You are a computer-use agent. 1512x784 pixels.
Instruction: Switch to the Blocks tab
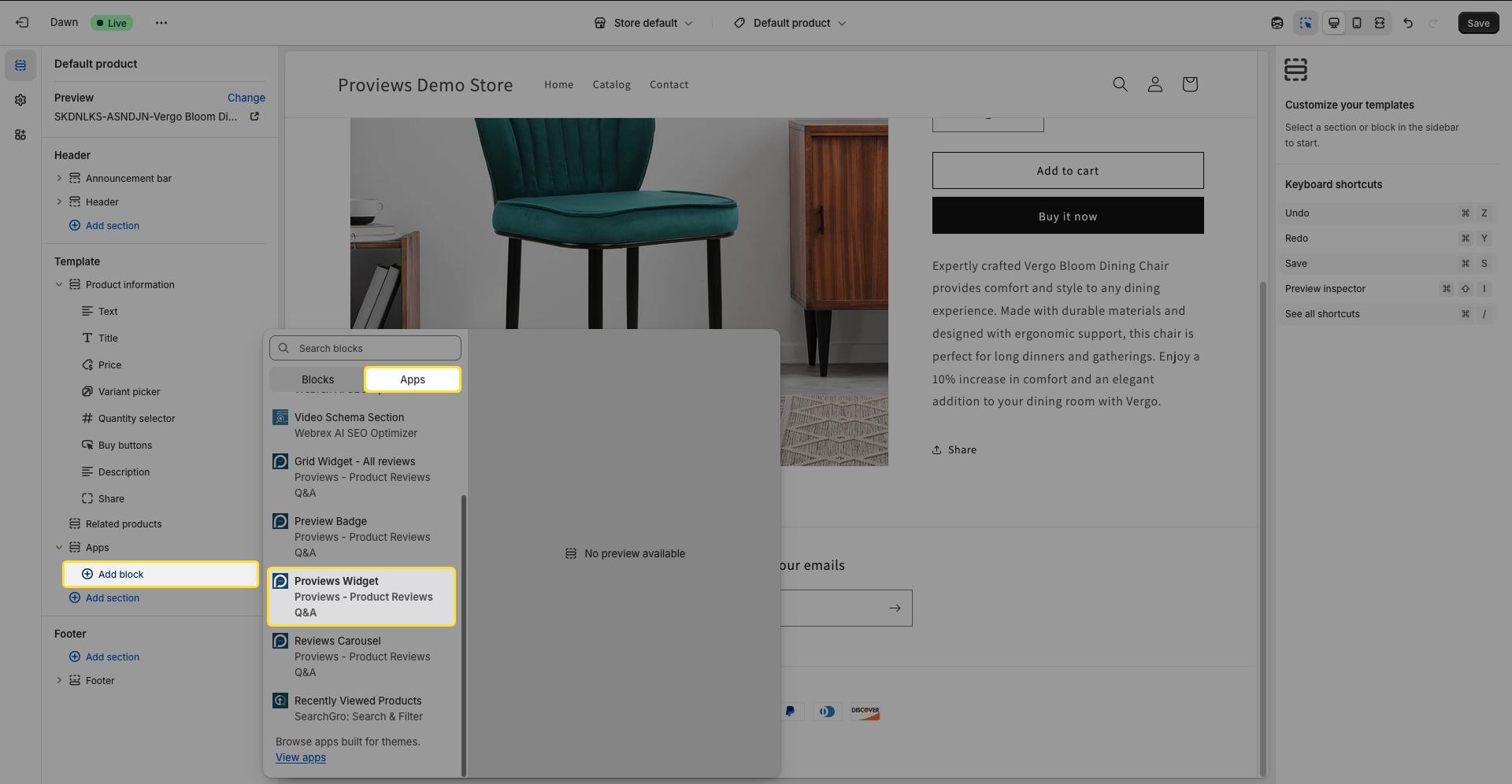pos(317,379)
